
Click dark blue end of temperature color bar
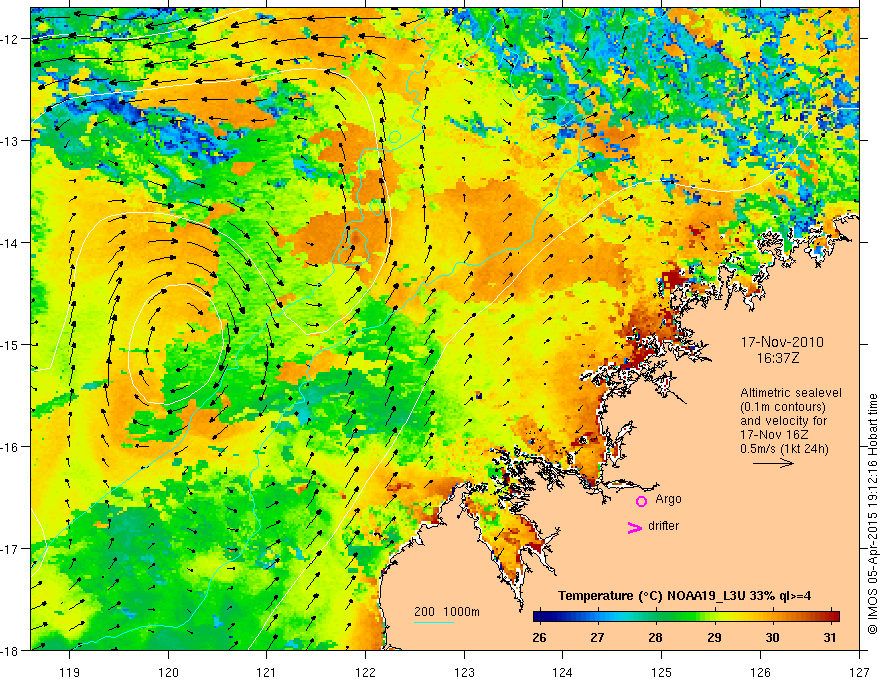[538, 616]
